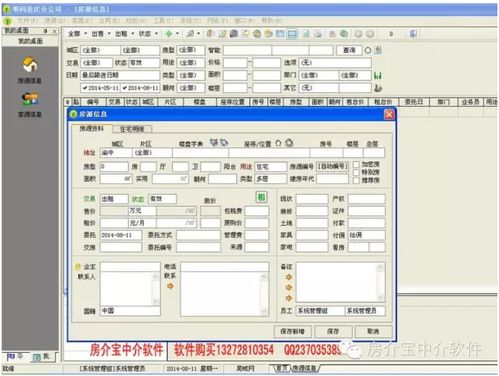Click the 备注 text area scrollbar
The width and height of the screenshot is (499, 376).
coord(380,282)
